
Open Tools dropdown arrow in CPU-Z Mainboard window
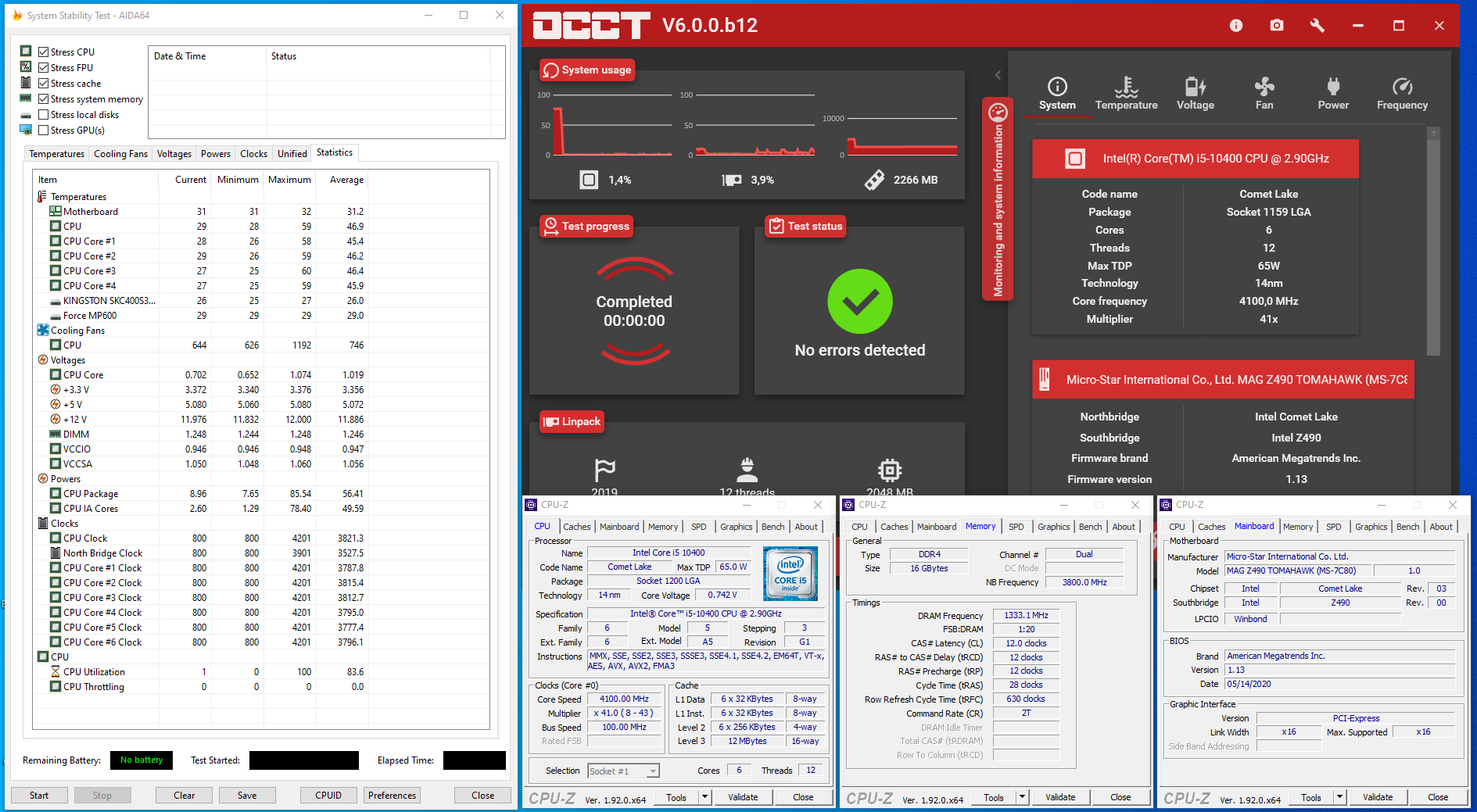1339,797
